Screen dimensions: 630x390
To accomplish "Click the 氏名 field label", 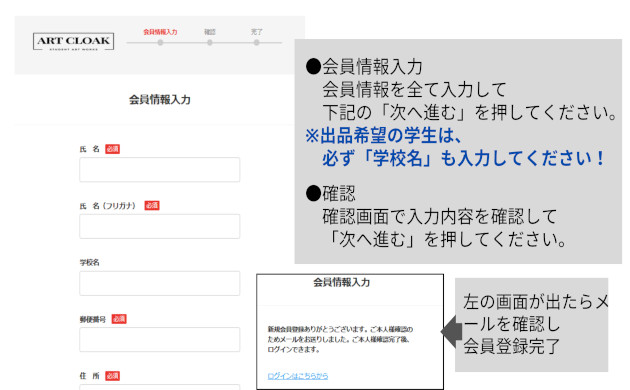I will coord(90,149).
